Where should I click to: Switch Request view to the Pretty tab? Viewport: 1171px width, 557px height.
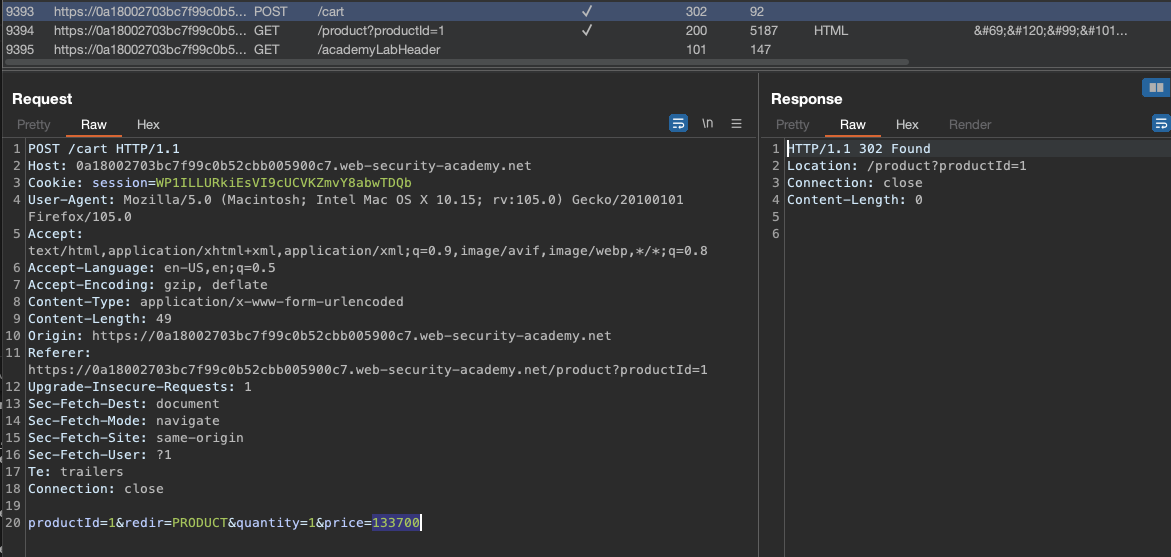34,125
